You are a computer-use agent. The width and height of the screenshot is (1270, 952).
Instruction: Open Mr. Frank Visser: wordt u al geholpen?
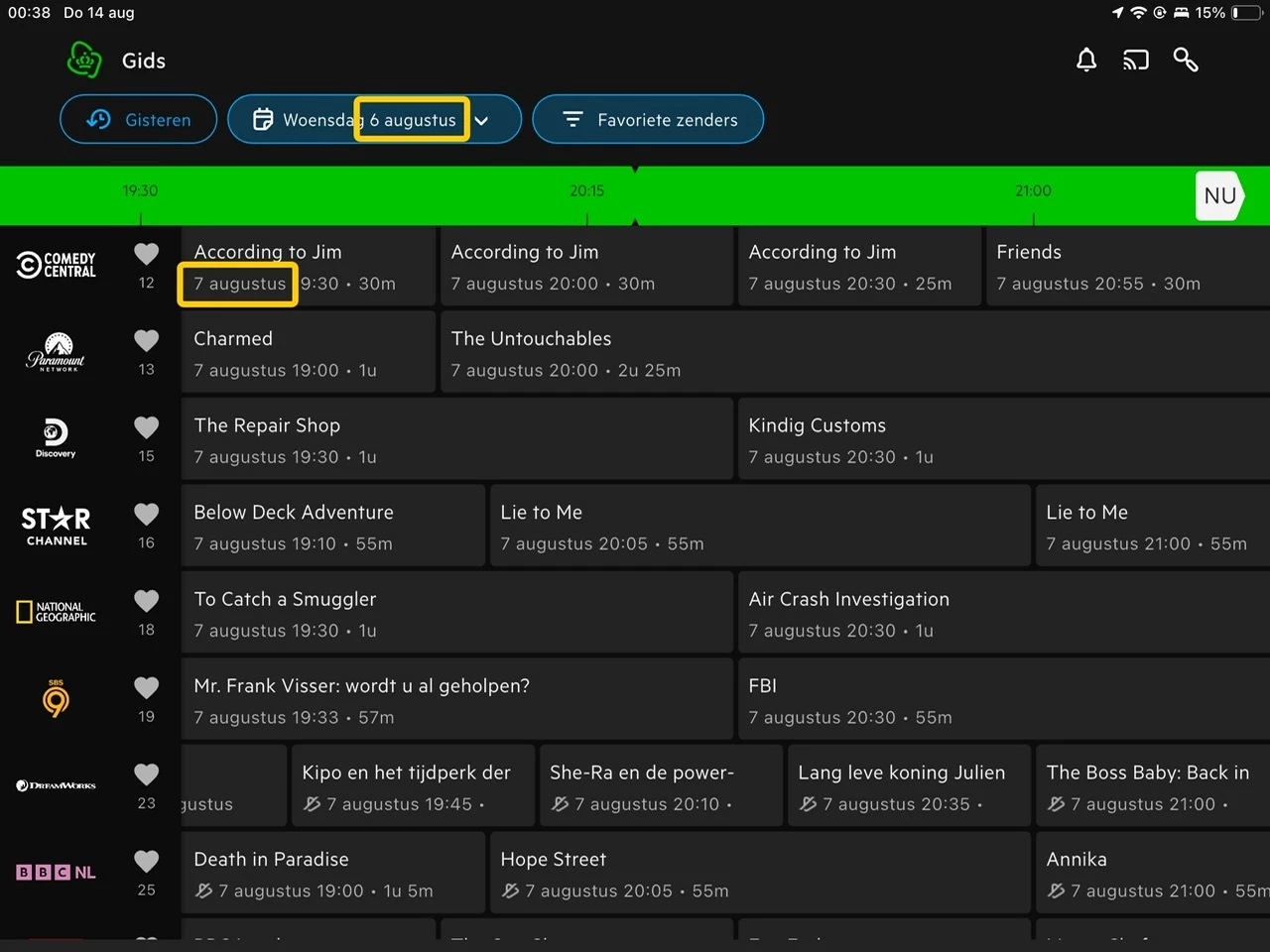456,700
